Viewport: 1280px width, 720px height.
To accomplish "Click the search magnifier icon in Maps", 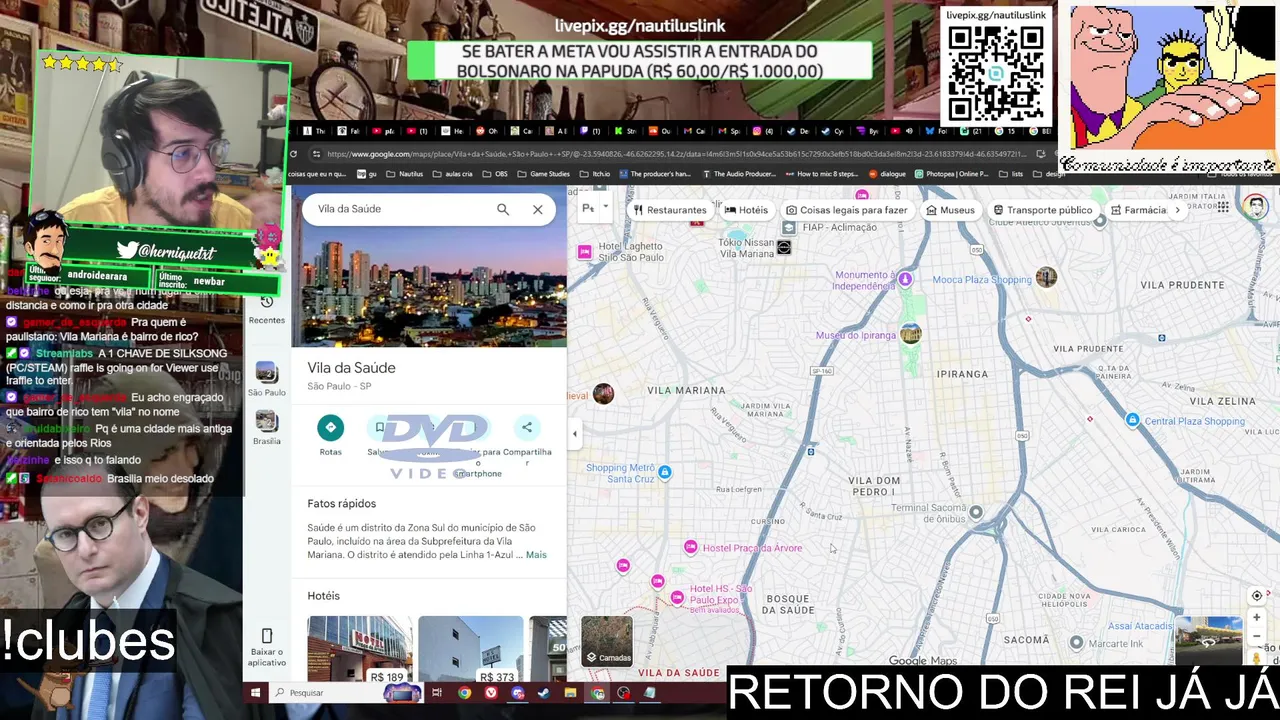I will point(503,209).
